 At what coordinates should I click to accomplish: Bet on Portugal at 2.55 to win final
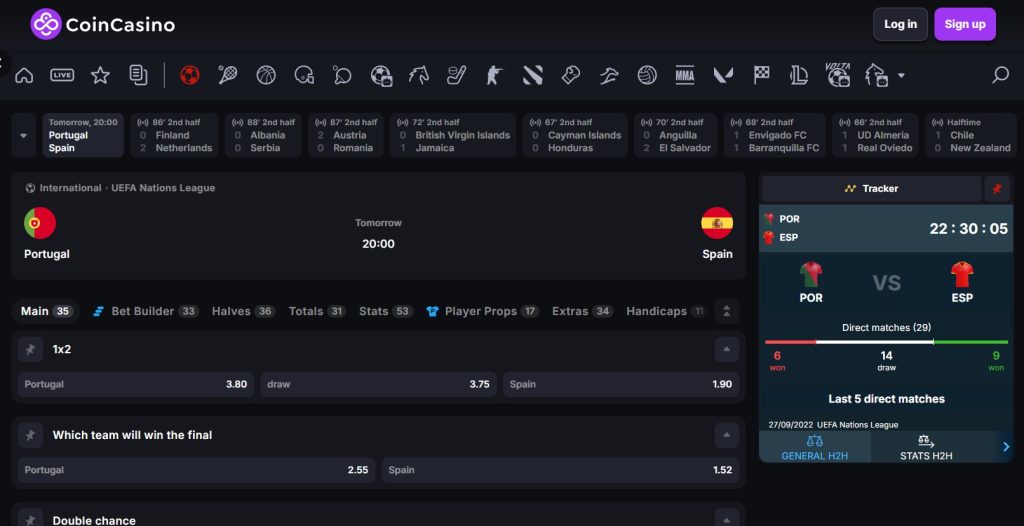[x=197, y=470]
